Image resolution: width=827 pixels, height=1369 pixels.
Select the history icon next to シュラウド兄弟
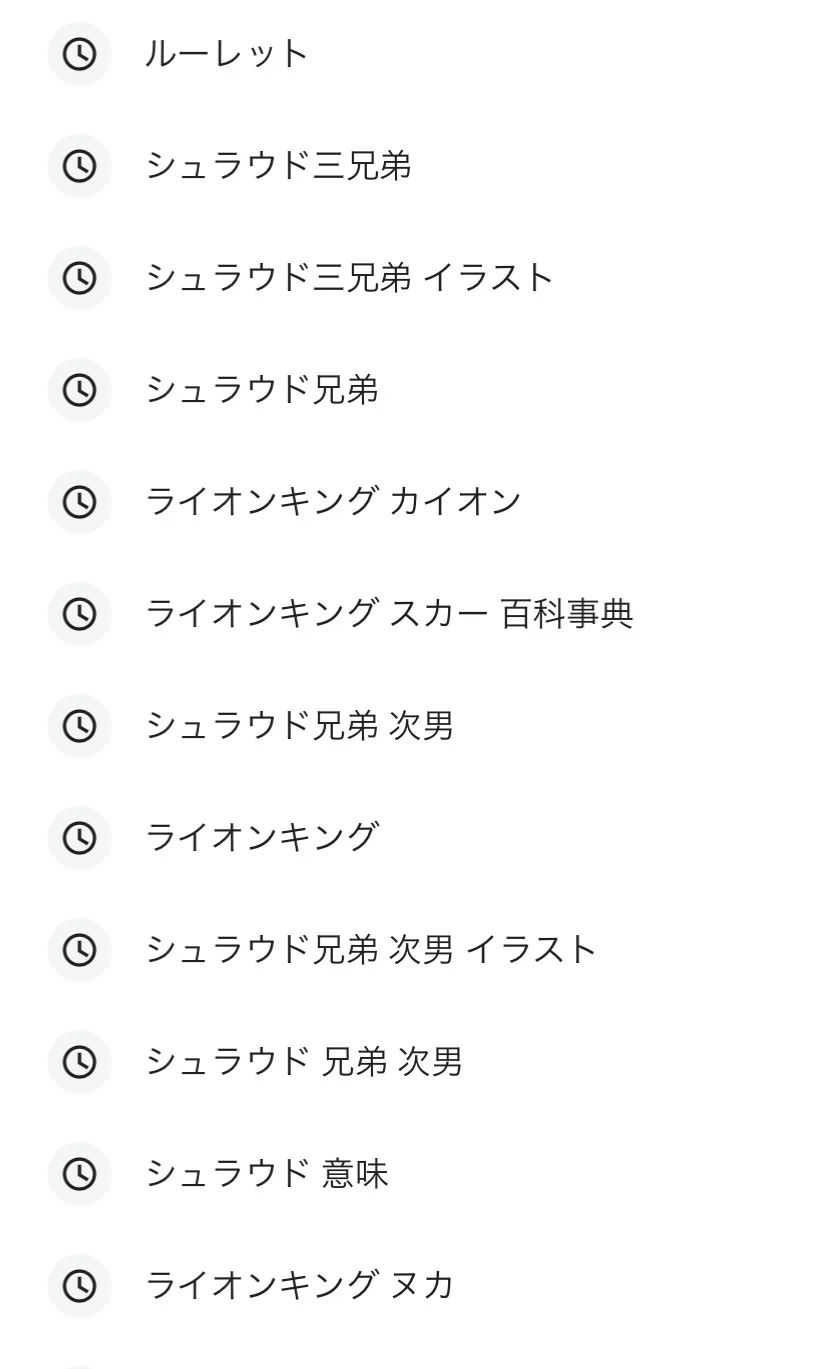(x=80, y=390)
